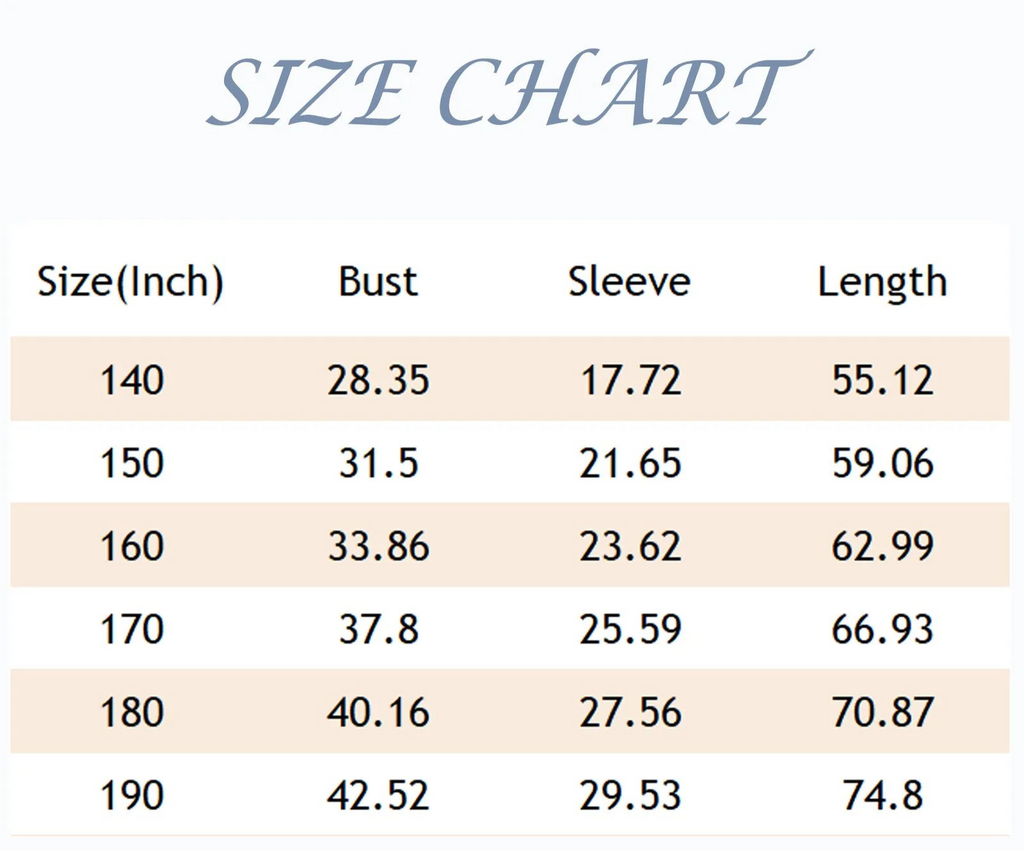Click length value 55.12
1024x851 pixels.
[x=882, y=380]
